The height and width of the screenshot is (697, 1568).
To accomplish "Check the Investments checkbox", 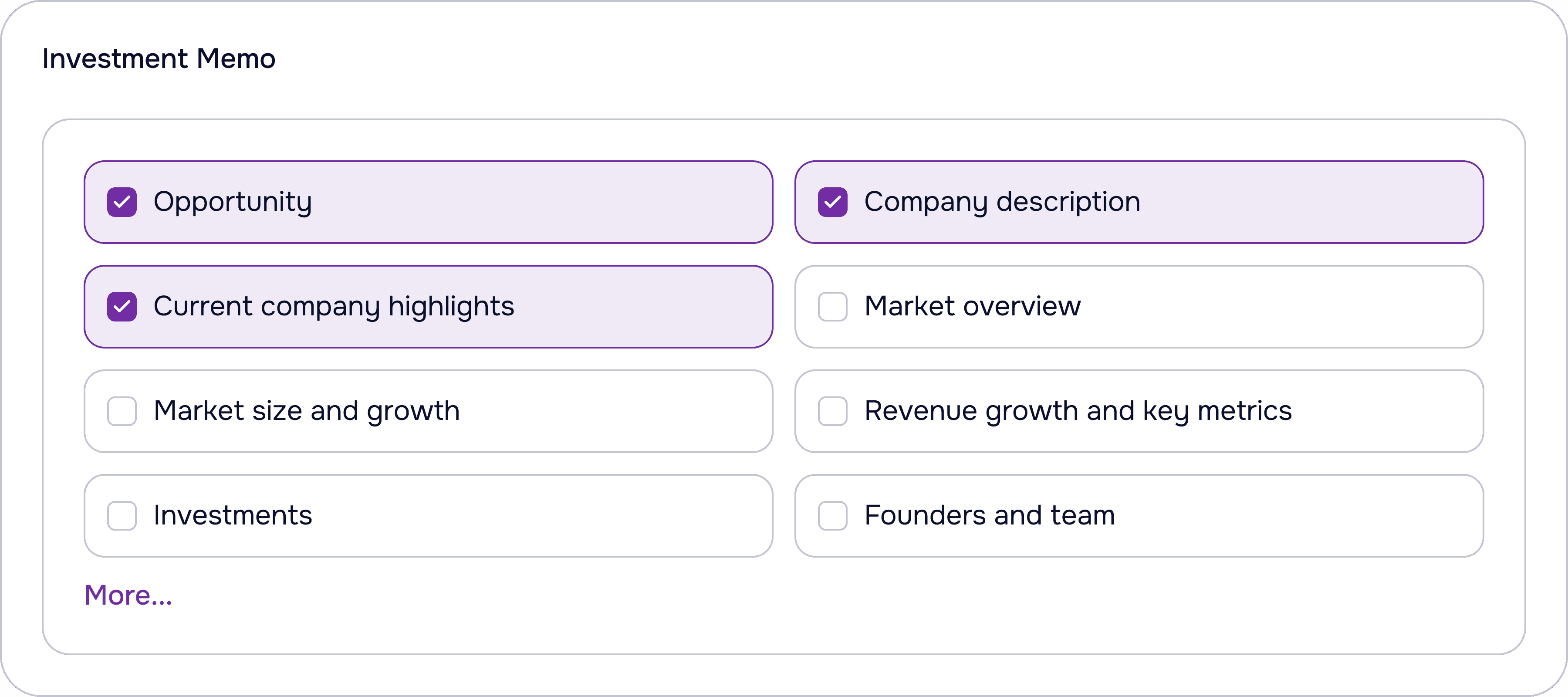I will pos(122,516).
